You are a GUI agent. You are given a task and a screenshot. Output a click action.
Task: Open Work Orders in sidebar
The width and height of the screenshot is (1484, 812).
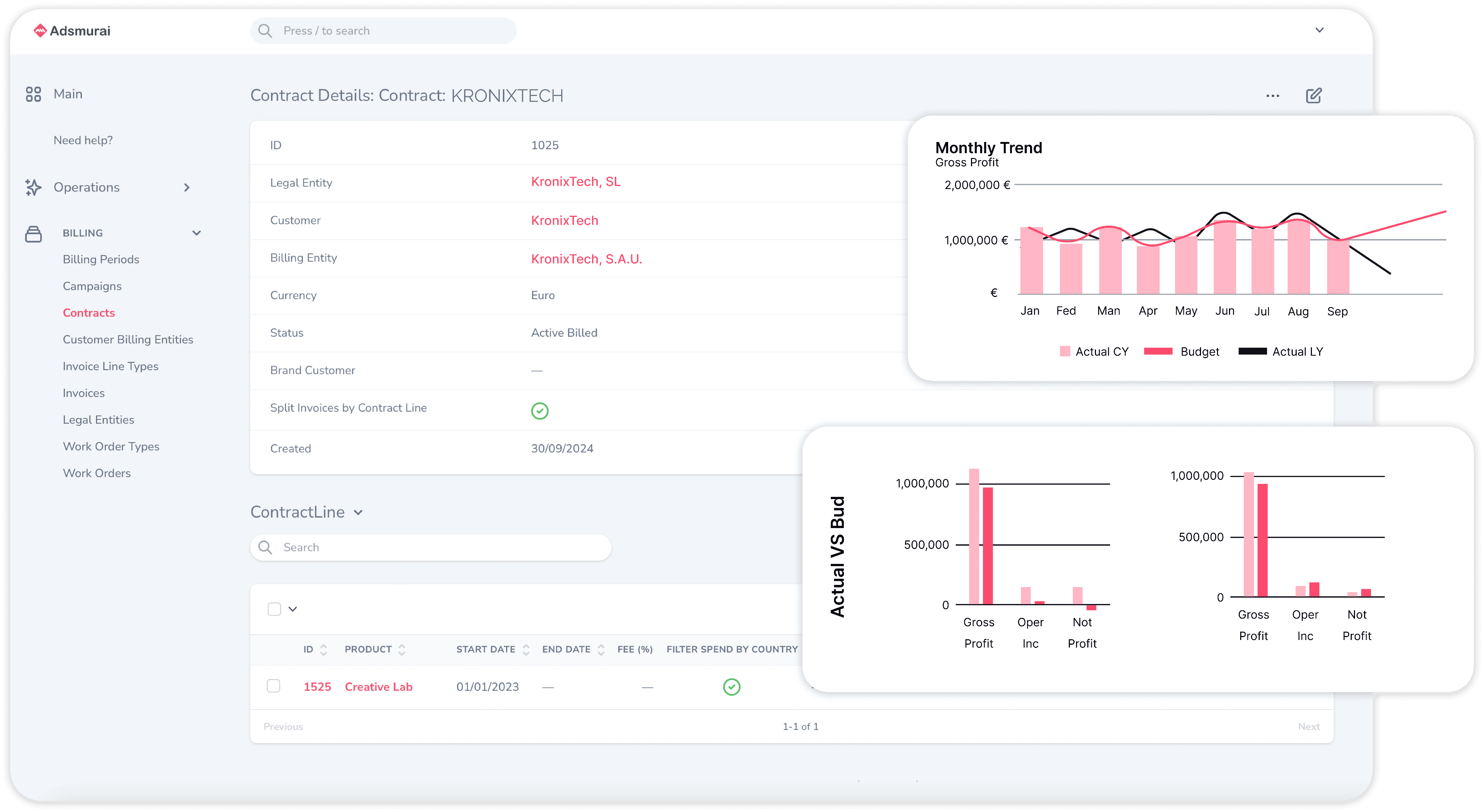point(97,473)
